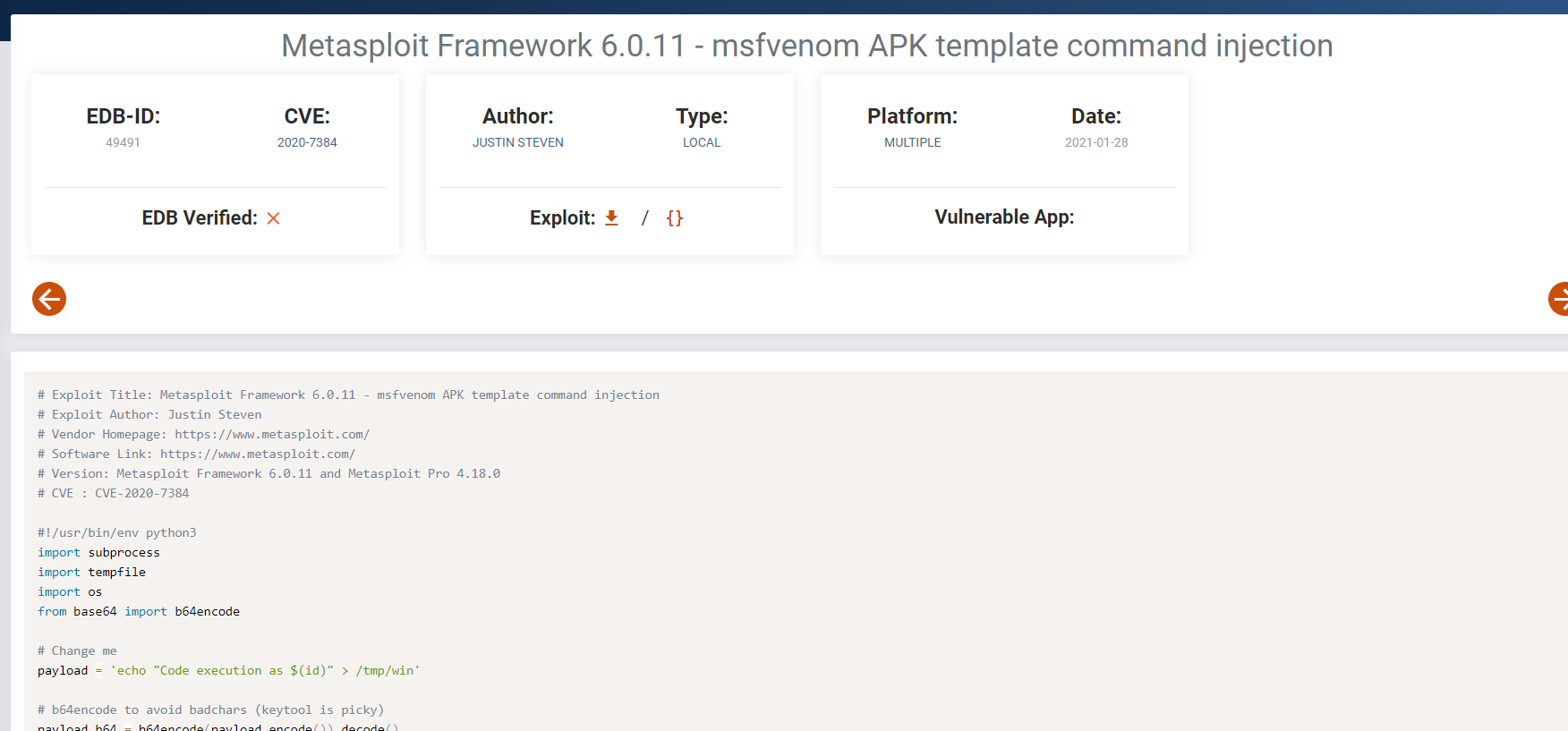Filter by LOCAL exploit type
Image resolution: width=1568 pixels, height=731 pixels.
(x=702, y=142)
